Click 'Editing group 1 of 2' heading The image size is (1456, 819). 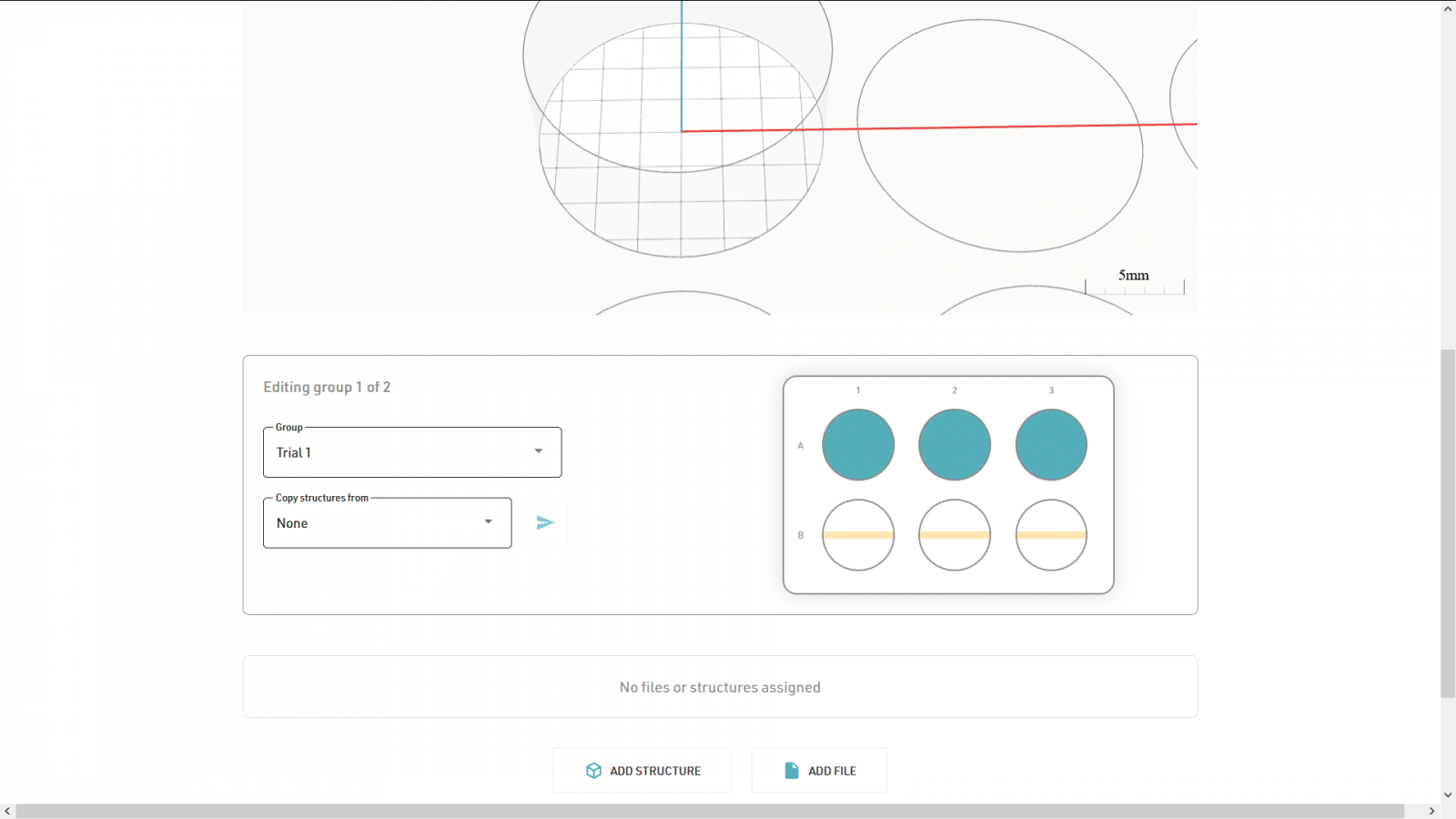[327, 387]
